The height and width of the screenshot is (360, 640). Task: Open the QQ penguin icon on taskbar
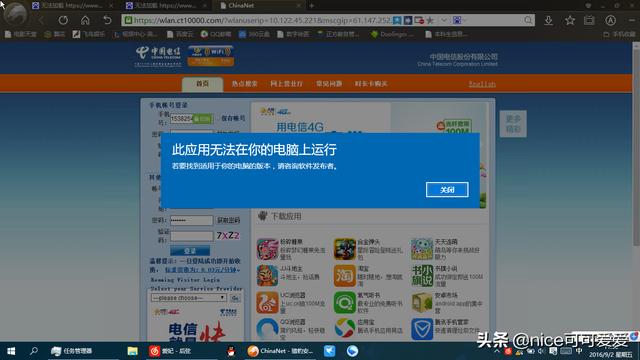(231, 351)
